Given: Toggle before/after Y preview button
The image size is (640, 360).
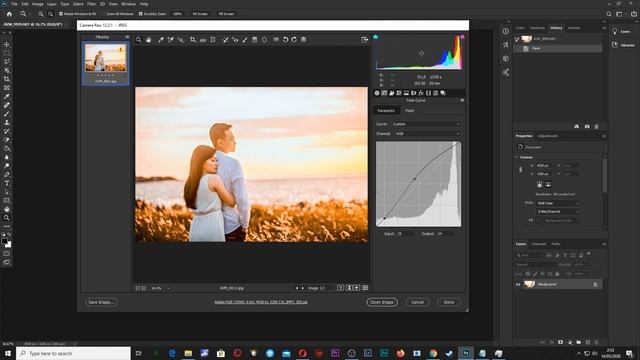Looking at the screenshot, I should tap(340, 288).
